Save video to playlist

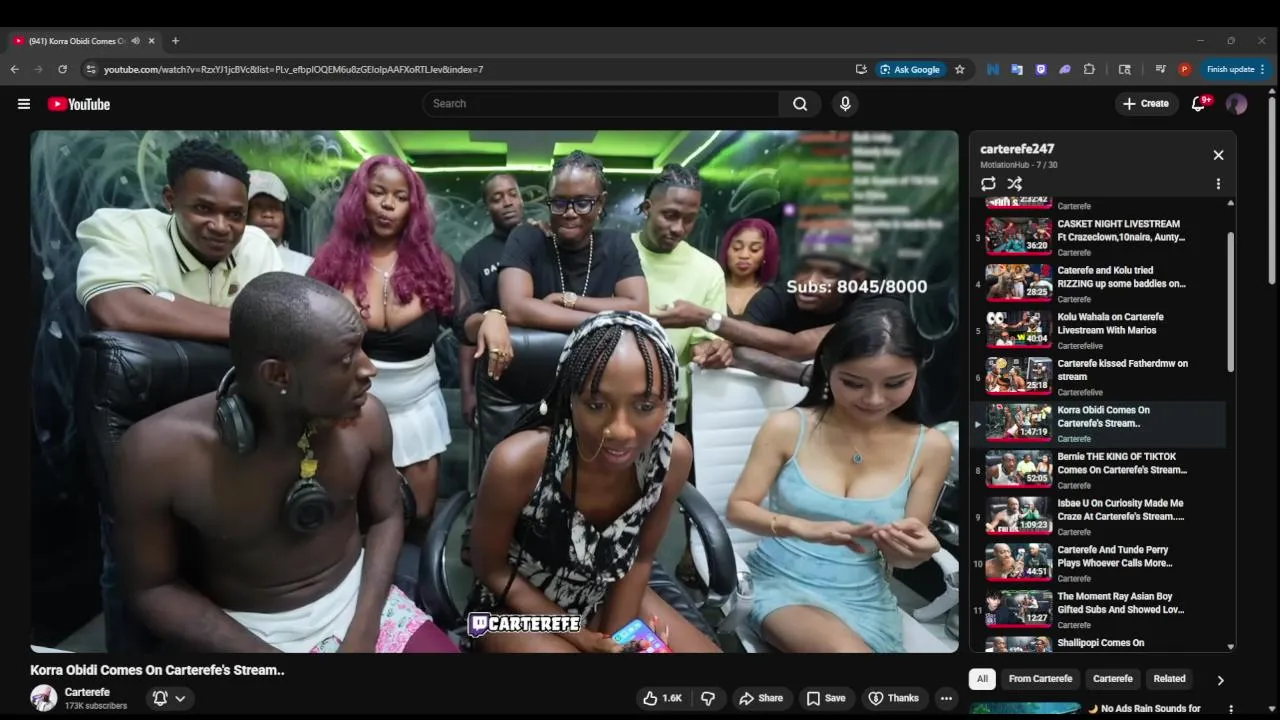click(x=826, y=698)
